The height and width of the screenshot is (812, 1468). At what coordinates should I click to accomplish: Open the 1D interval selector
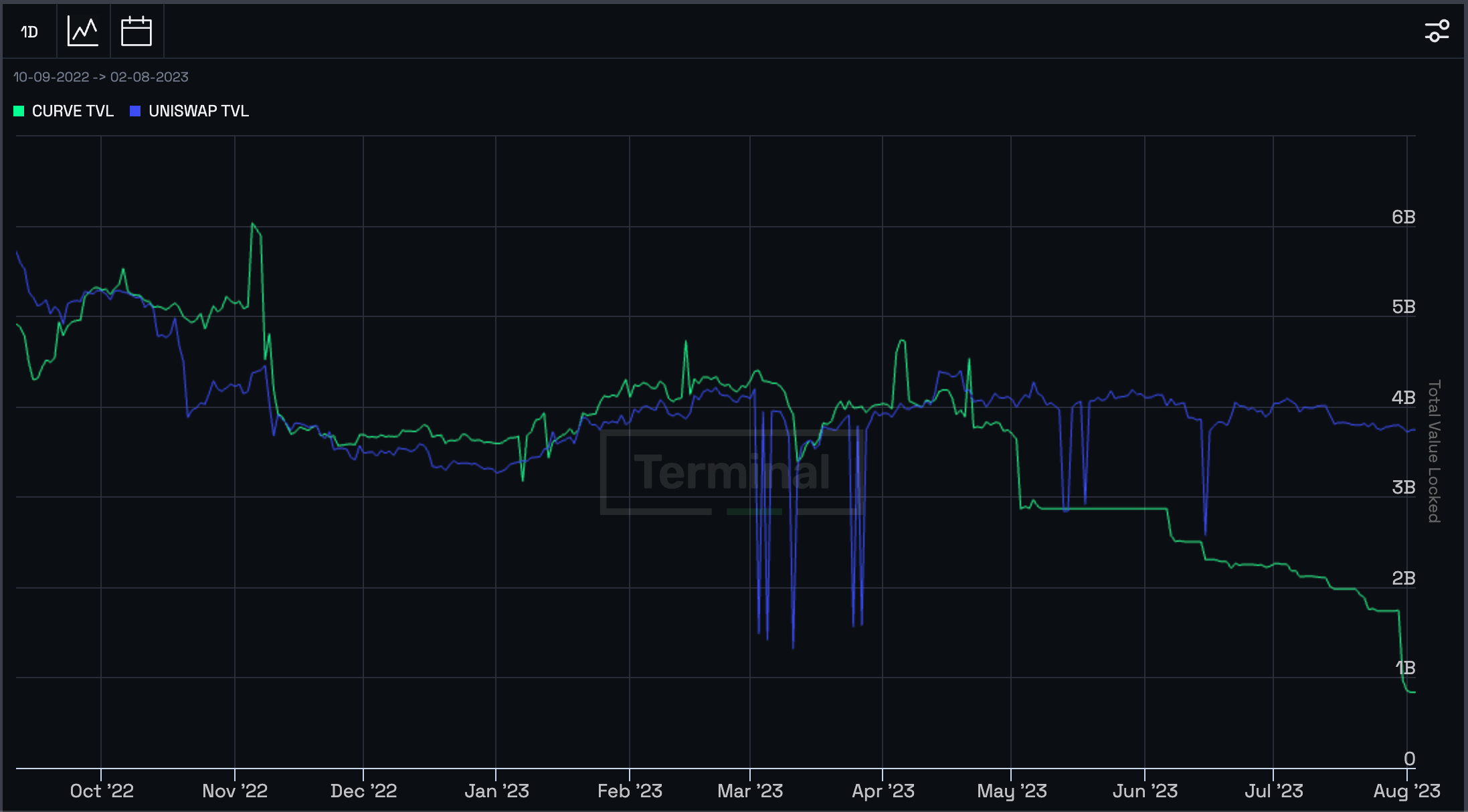point(29,31)
